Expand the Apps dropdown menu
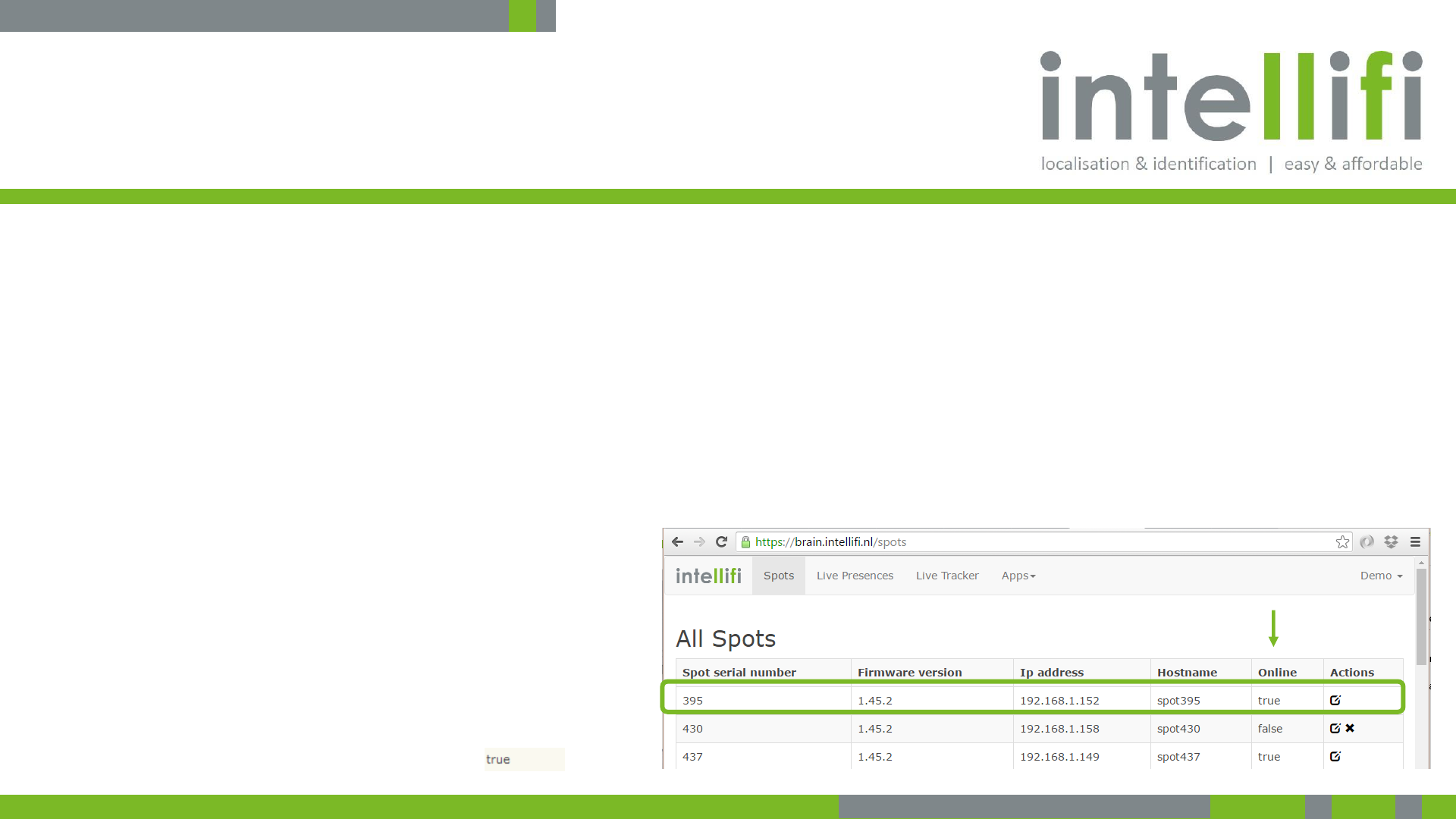 pos(1018,576)
